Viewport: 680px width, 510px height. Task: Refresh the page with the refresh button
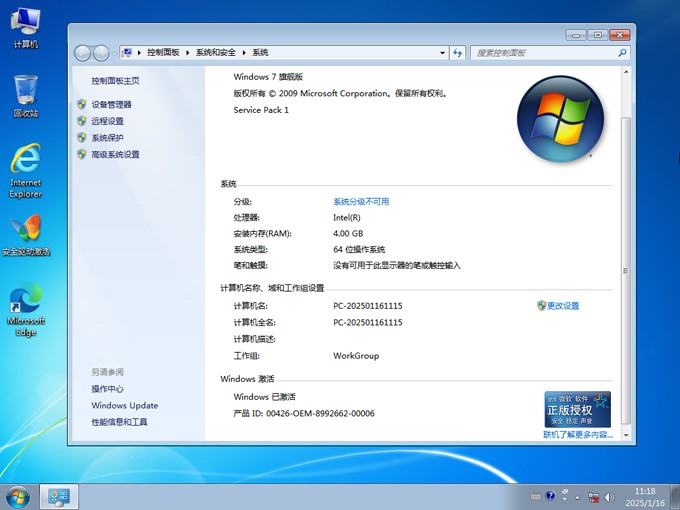tap(457, 53)
